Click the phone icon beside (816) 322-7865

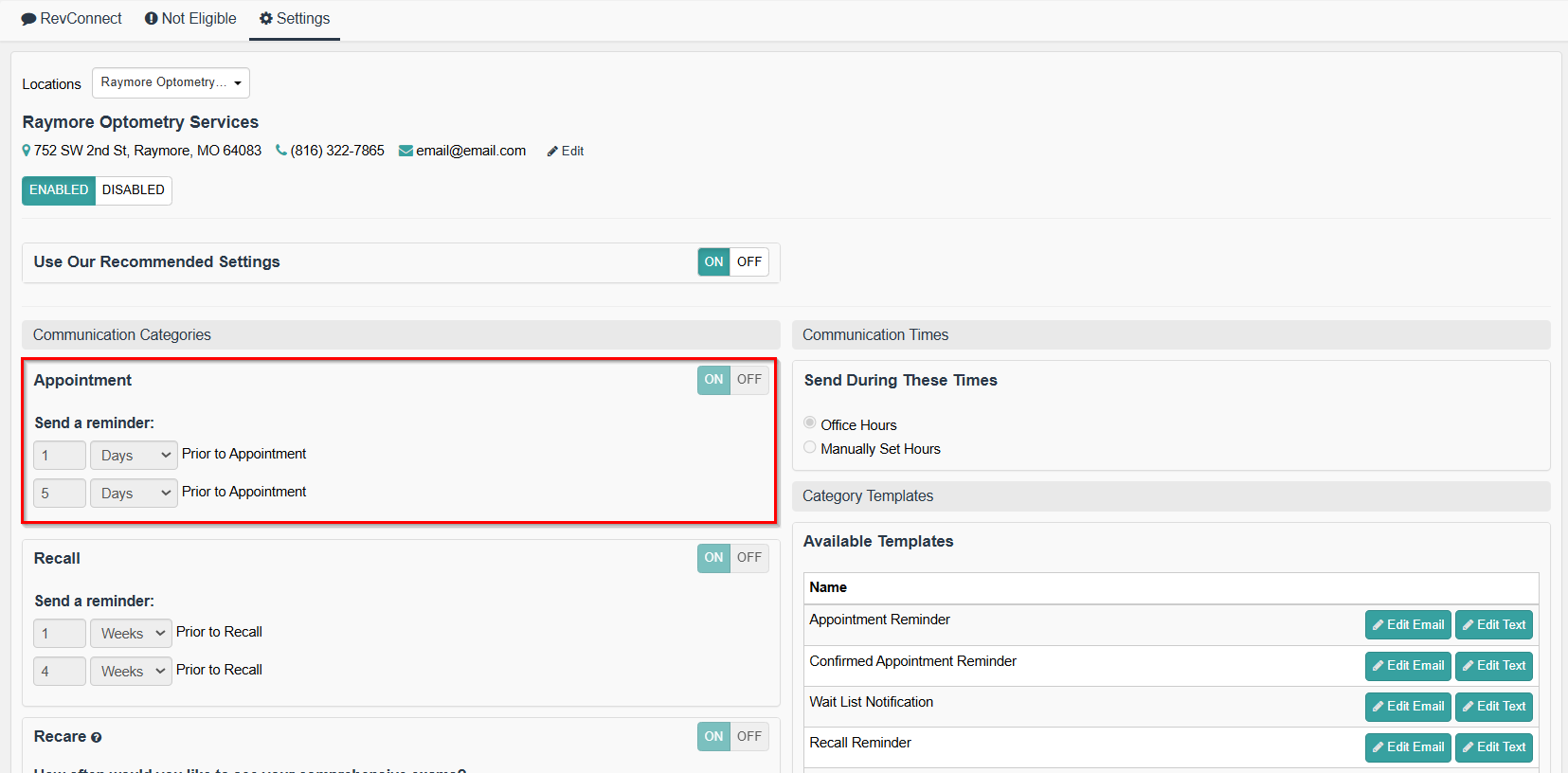pos(281,151)
